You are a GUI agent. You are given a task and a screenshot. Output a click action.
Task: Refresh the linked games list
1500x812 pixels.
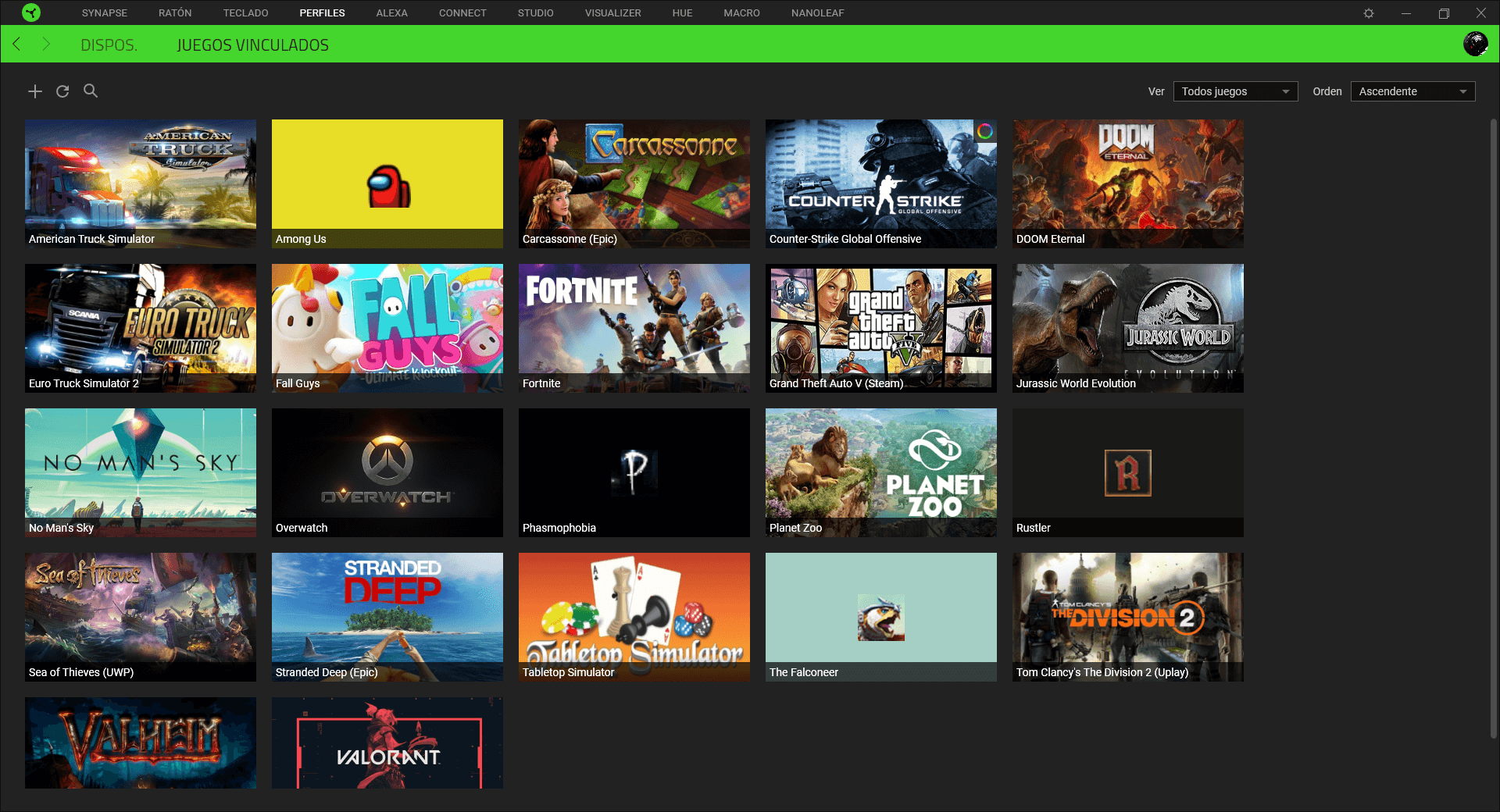coord(62,91)
